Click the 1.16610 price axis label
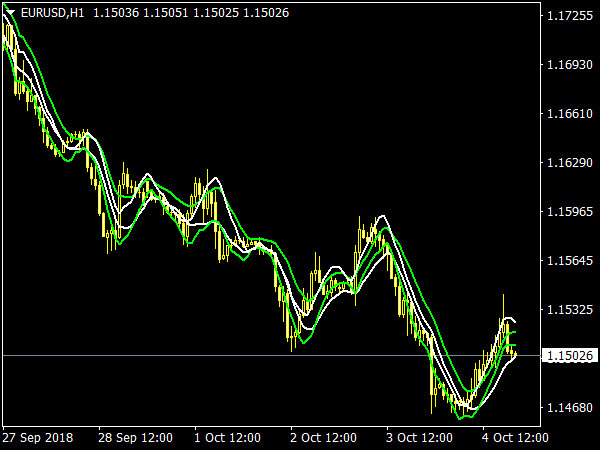The width and height of the screenshot is (600, 450). point(570,114)
